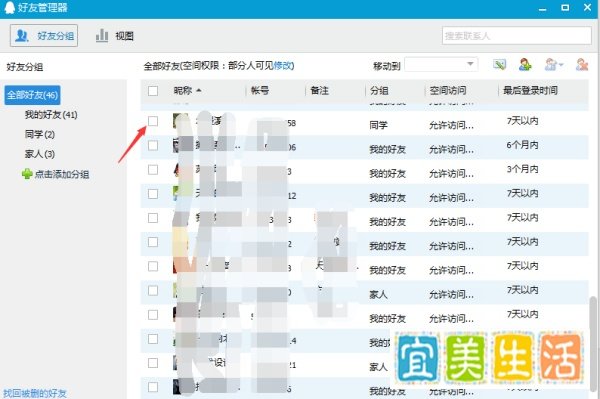The height and width of the screenshot is (399, 600).
Task: Click the QQ penguin logo in title bar
Action: pyautogui.click(x=9, y=7)
